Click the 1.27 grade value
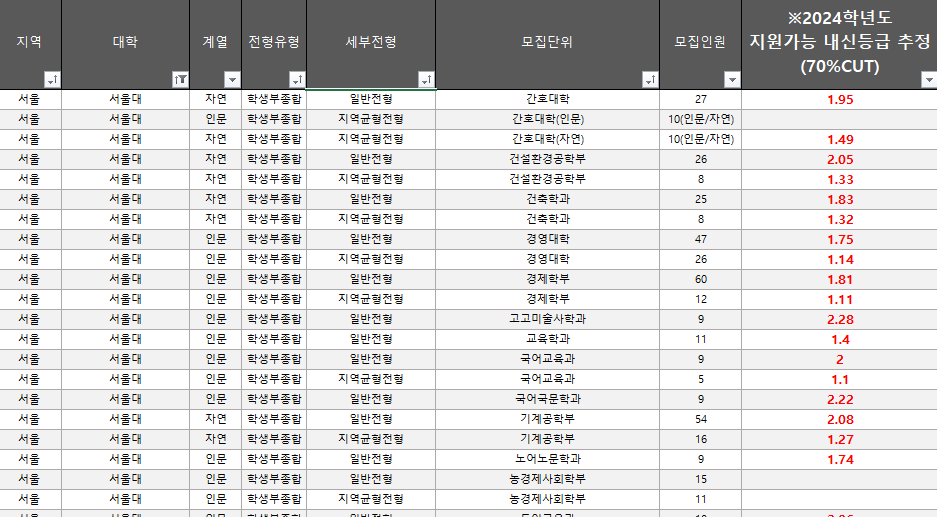This screenshot has height=517, width=937. coord(840,439)
